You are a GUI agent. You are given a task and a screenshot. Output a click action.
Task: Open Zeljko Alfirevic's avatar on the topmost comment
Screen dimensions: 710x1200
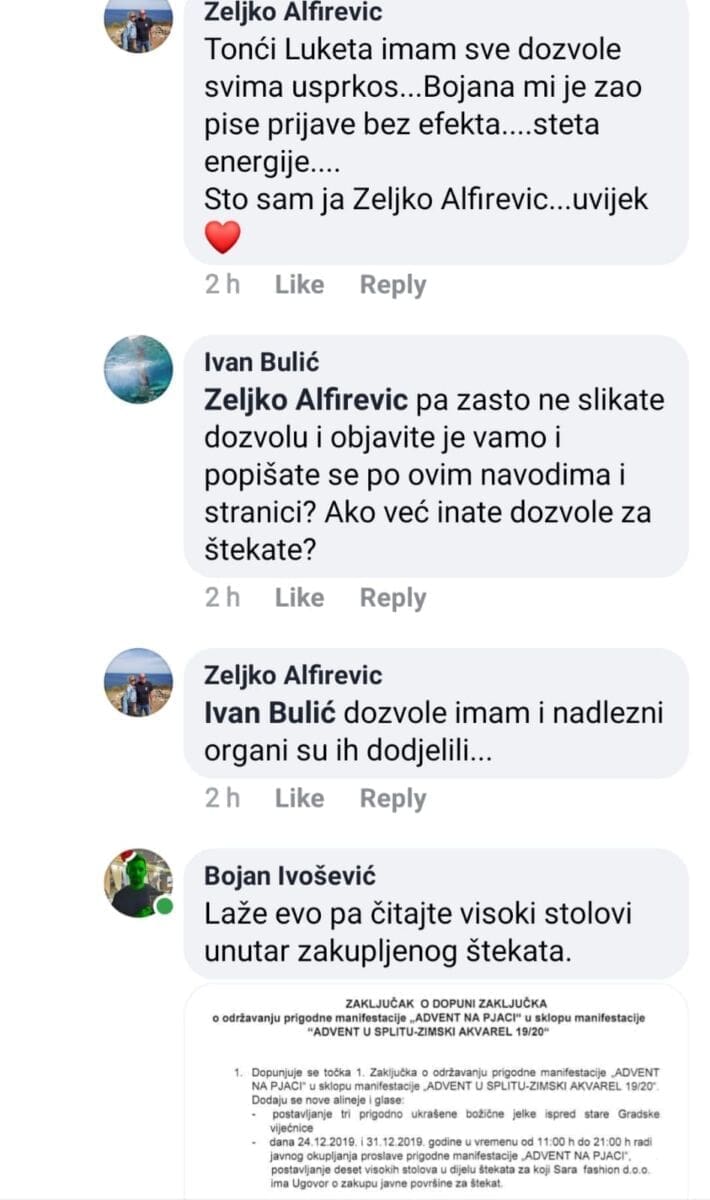click(x=138, y=25)
